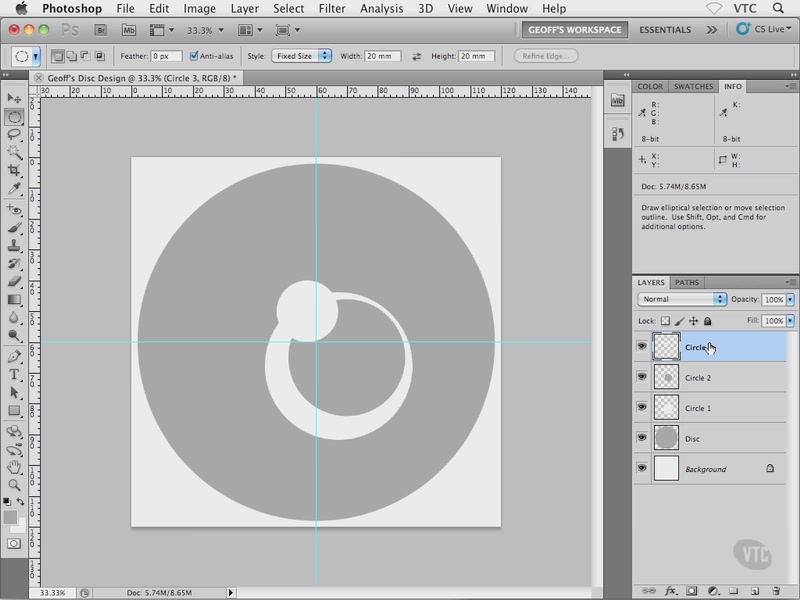Switch to Geoff's Workspace
Image resolution: width=800 pixels, height=600 pixels.
574,30
